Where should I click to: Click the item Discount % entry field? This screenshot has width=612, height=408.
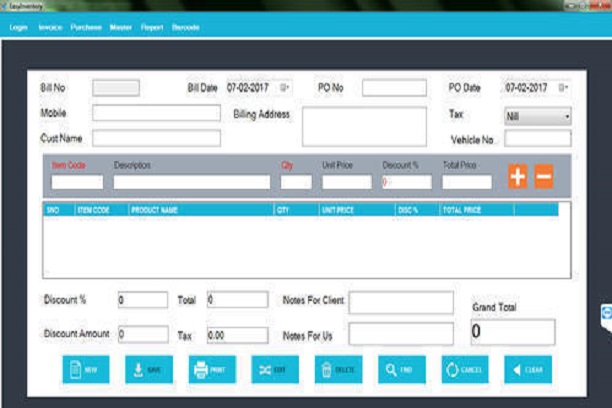[407, 182]
